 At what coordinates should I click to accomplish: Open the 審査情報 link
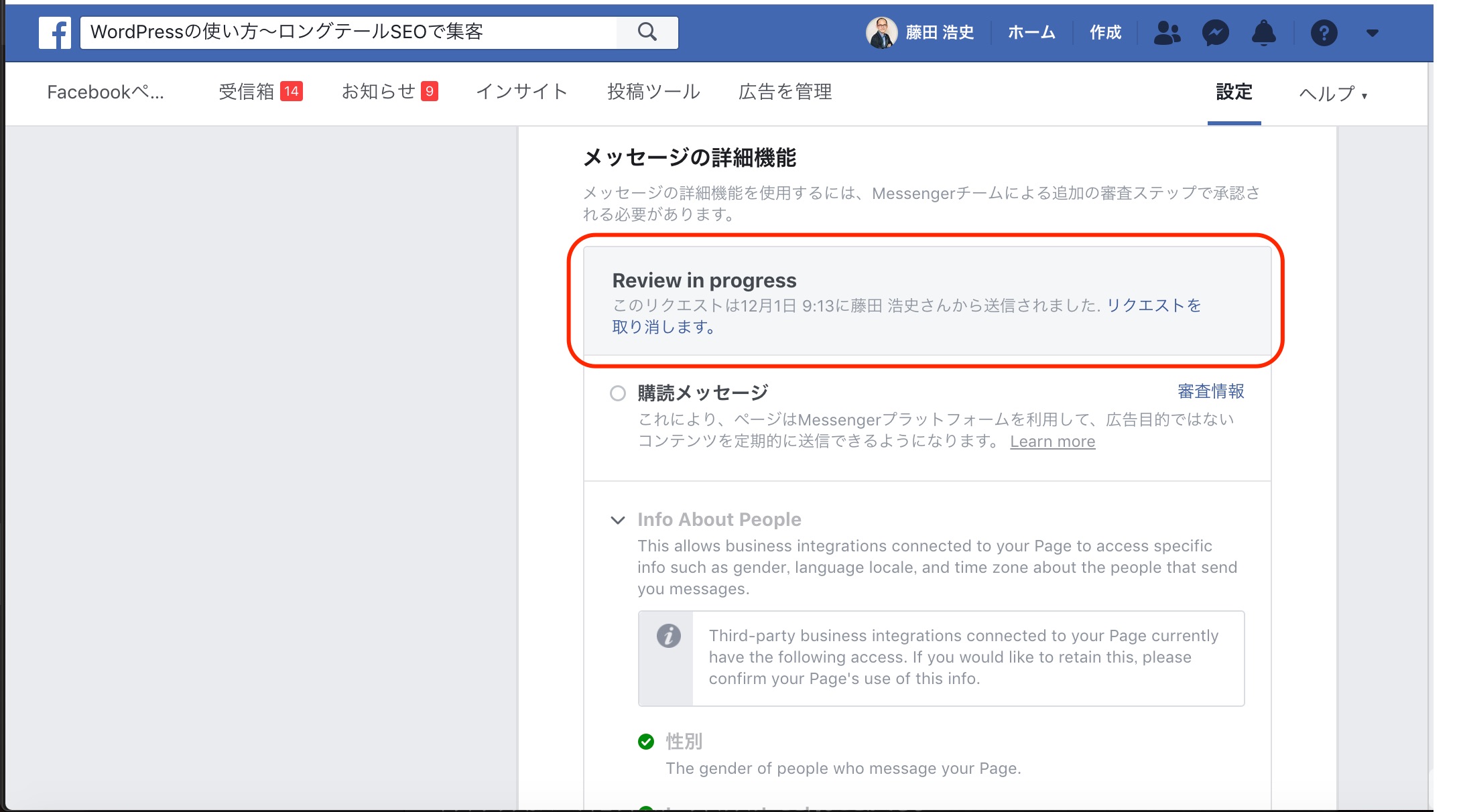(1210, 391)
